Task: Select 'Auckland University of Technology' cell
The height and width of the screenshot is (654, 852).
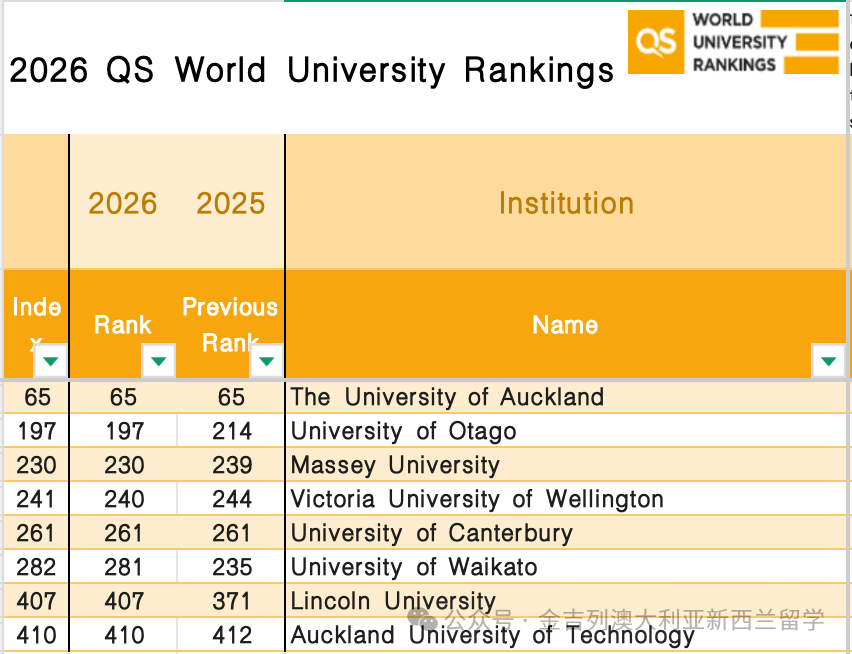Action: [x=566, y=635]
